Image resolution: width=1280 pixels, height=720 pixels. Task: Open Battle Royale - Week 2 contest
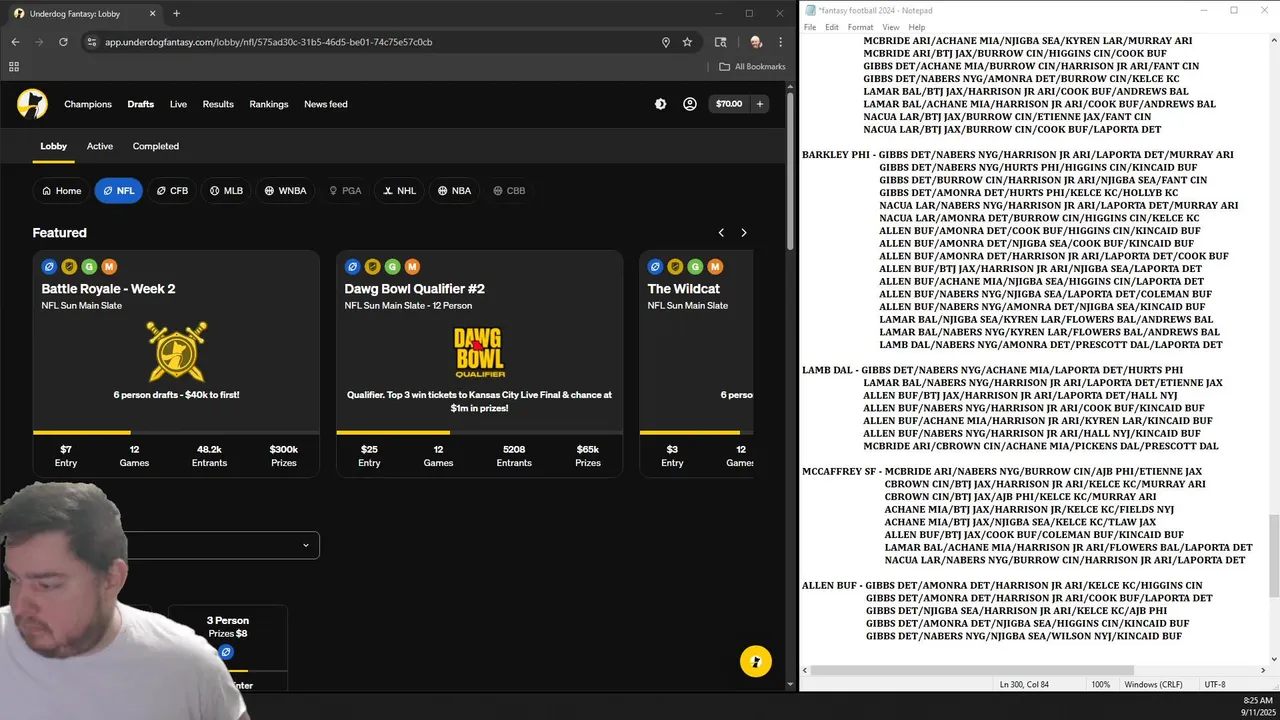[x=176, y=363]
